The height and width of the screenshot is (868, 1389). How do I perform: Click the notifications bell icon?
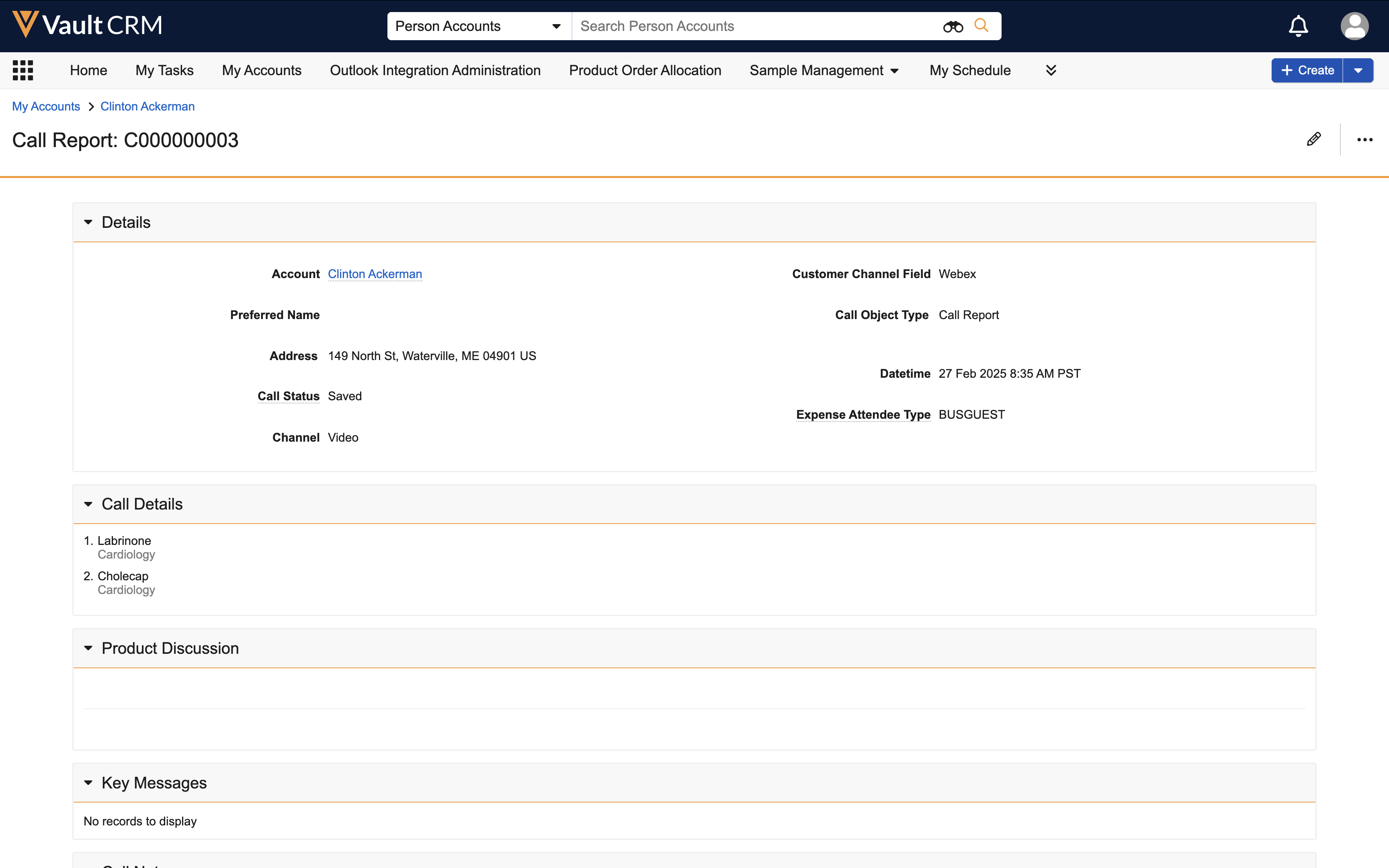[x=1298, y=27]
